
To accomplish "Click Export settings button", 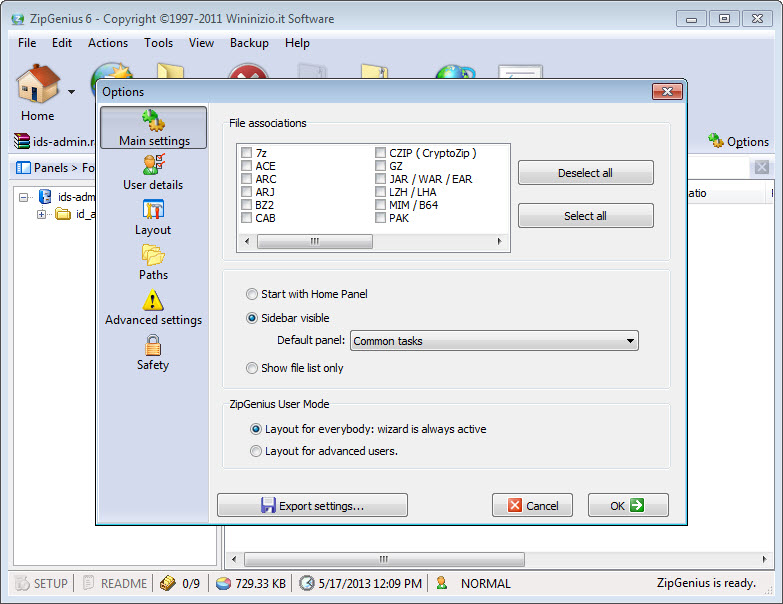I will tap(312, 505).
